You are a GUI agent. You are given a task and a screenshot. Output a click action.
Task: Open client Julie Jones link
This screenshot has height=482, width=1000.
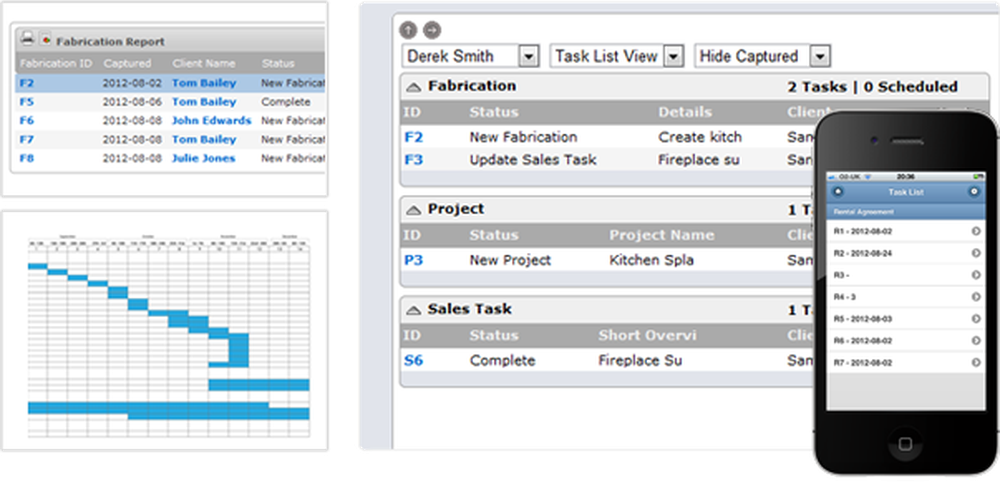click(x=203, y=158)
